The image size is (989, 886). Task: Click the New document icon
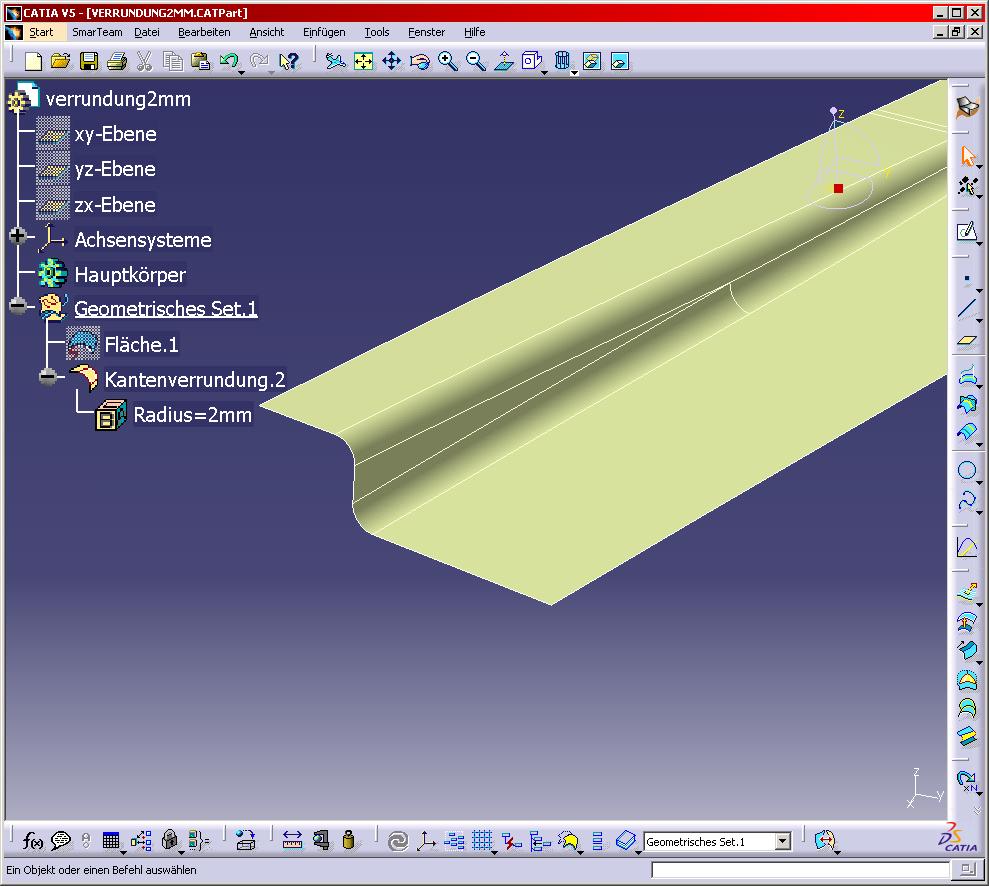point(33,61)
